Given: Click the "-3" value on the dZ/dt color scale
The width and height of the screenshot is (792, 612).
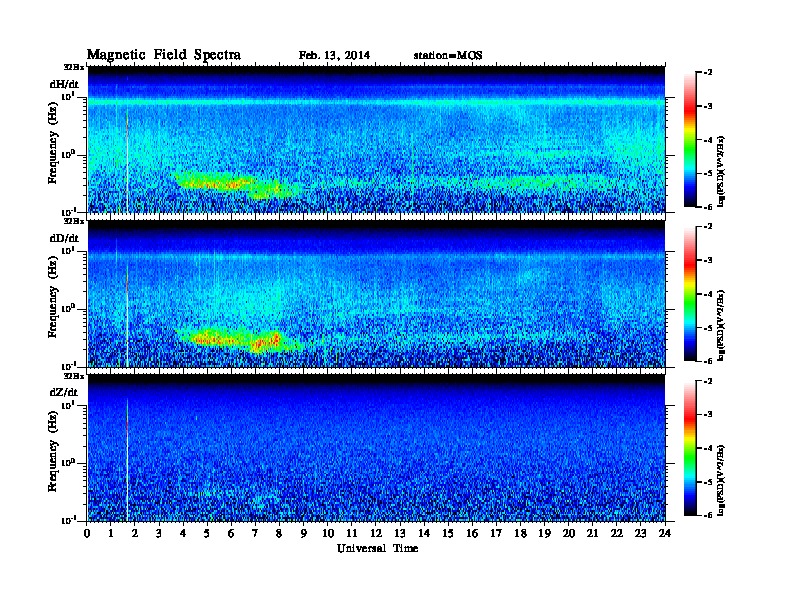Looking at the screenshot, I should (x=709, y=415).
